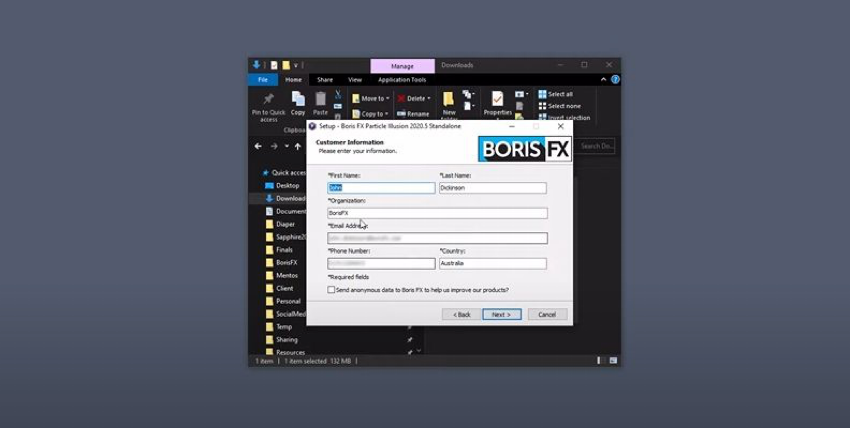Select the Resources folder in navigation pane
The width and height of the screenshot is (850, 428).
click(x=284, y=352)
